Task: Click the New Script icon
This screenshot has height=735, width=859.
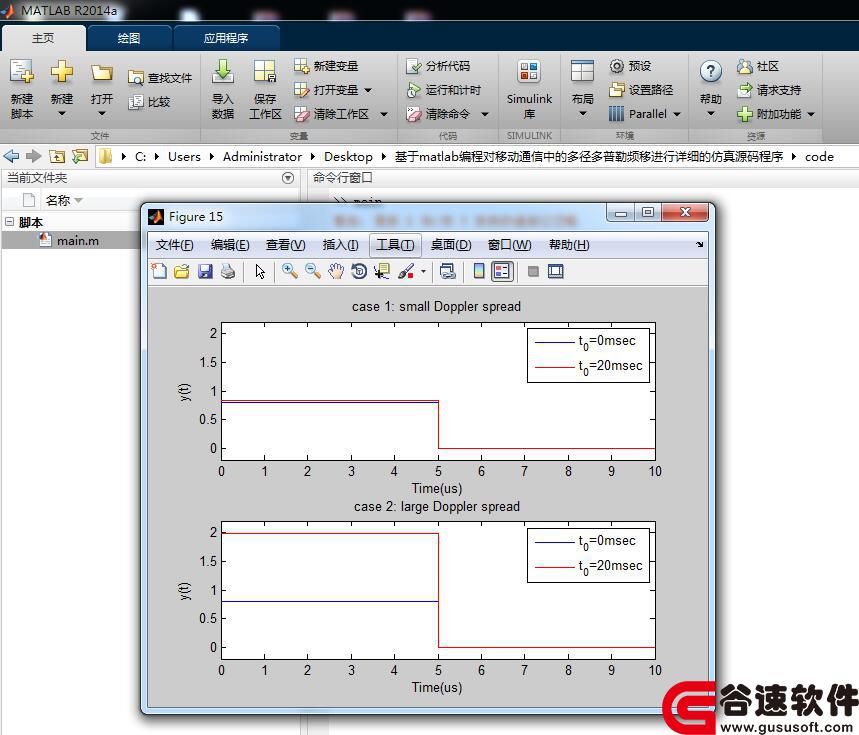Action: click(22, 72)
